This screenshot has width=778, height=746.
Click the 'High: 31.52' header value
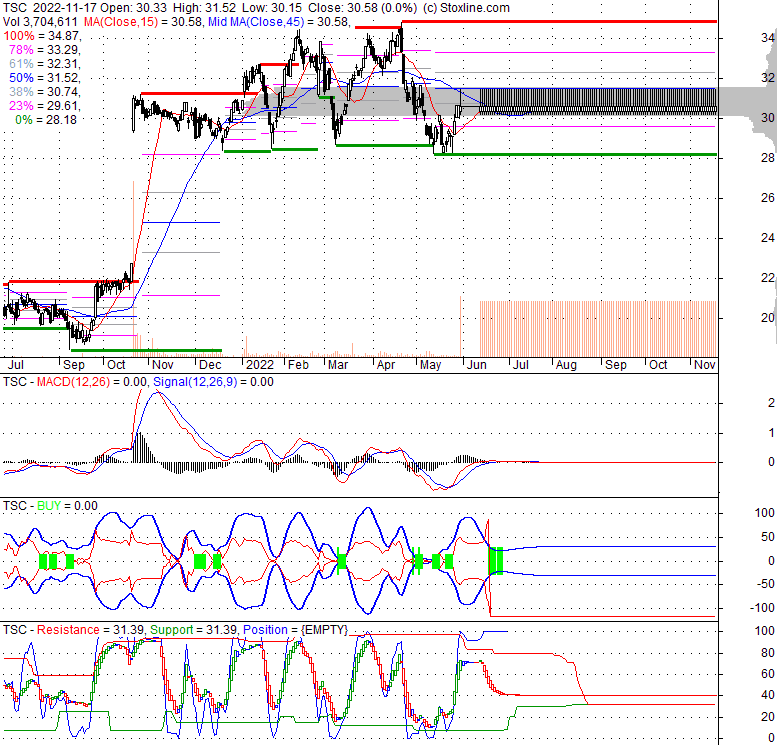(x=204, y=8)
